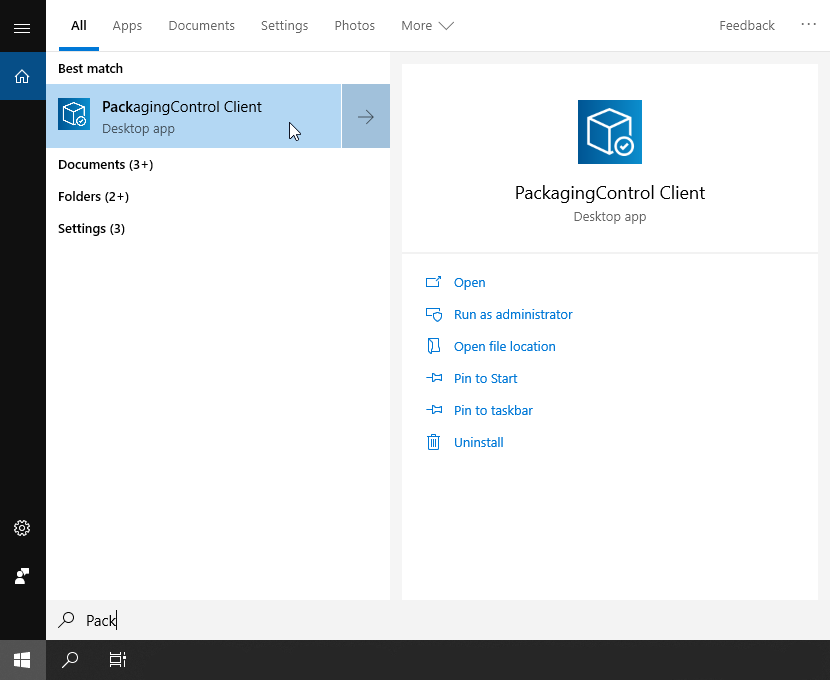Click the large PackagingControl Client app icon
This screenshot has width=830, height=680.
click(609, 132)
